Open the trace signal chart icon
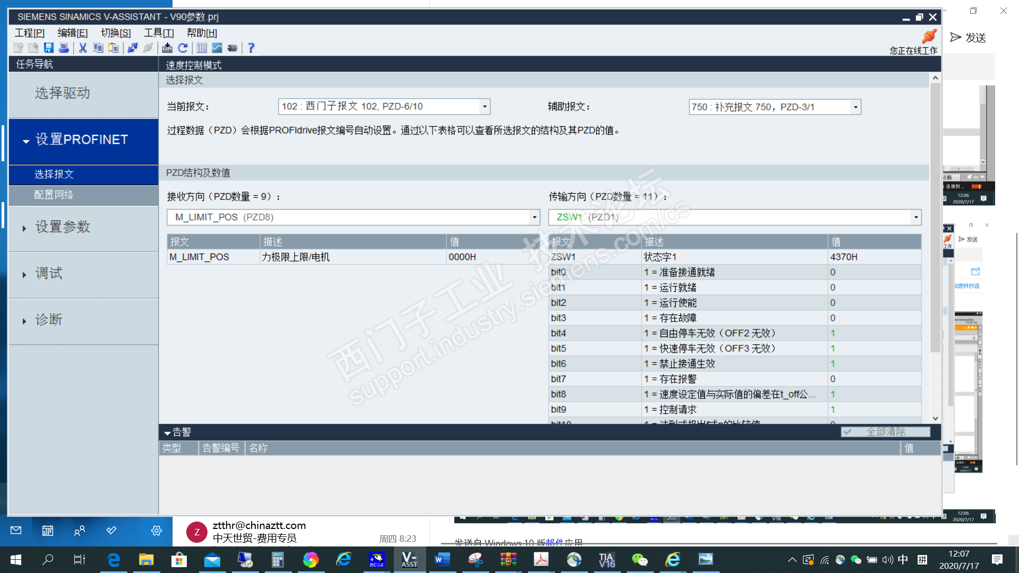The width and height of the screenshot is (1019, 574). 217,48
